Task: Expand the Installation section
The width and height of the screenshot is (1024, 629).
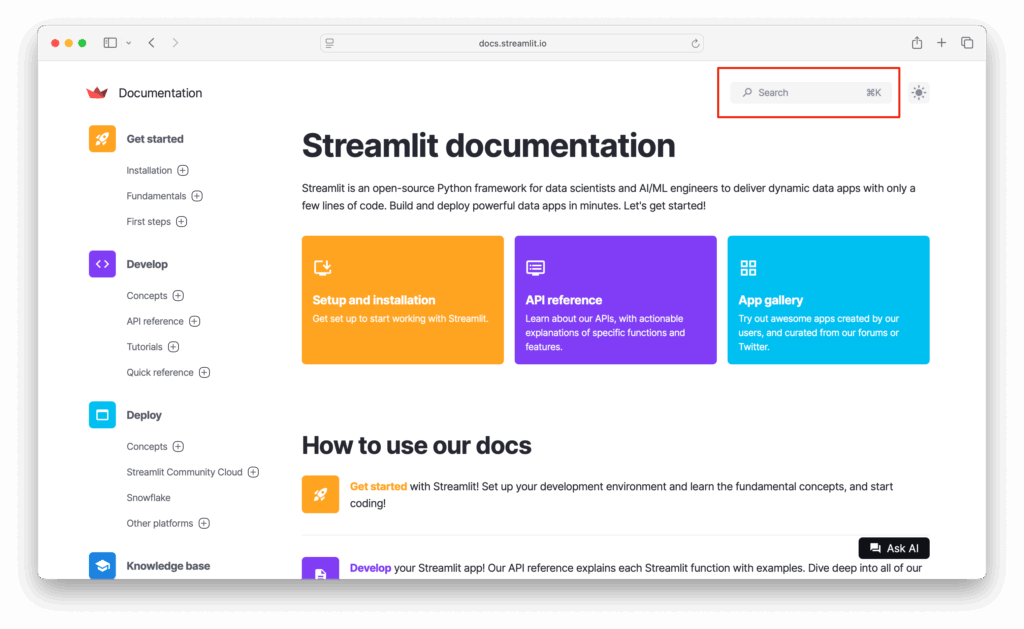Action: 182,171
